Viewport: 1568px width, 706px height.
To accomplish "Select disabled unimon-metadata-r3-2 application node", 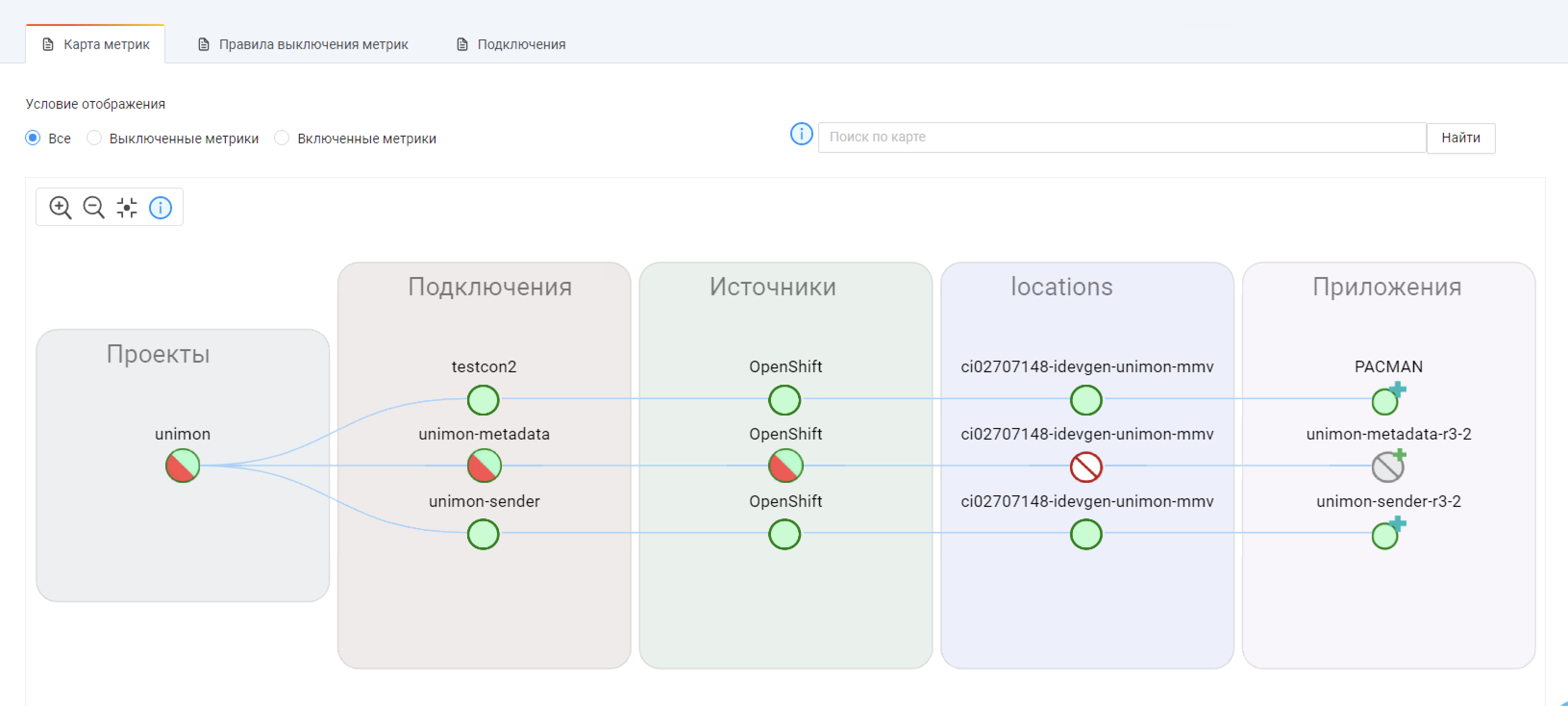I will 1387,467.
